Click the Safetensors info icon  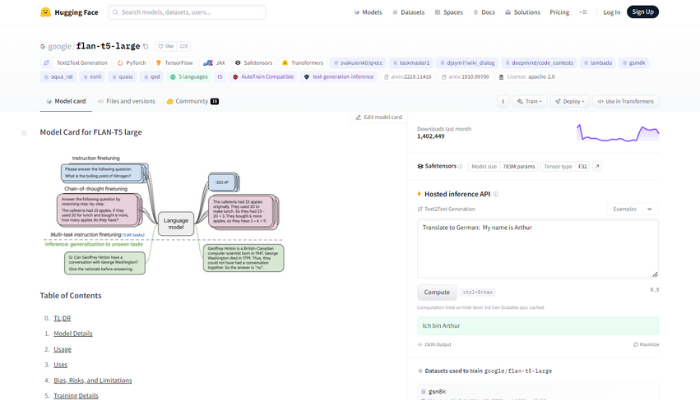click(460, 167)
